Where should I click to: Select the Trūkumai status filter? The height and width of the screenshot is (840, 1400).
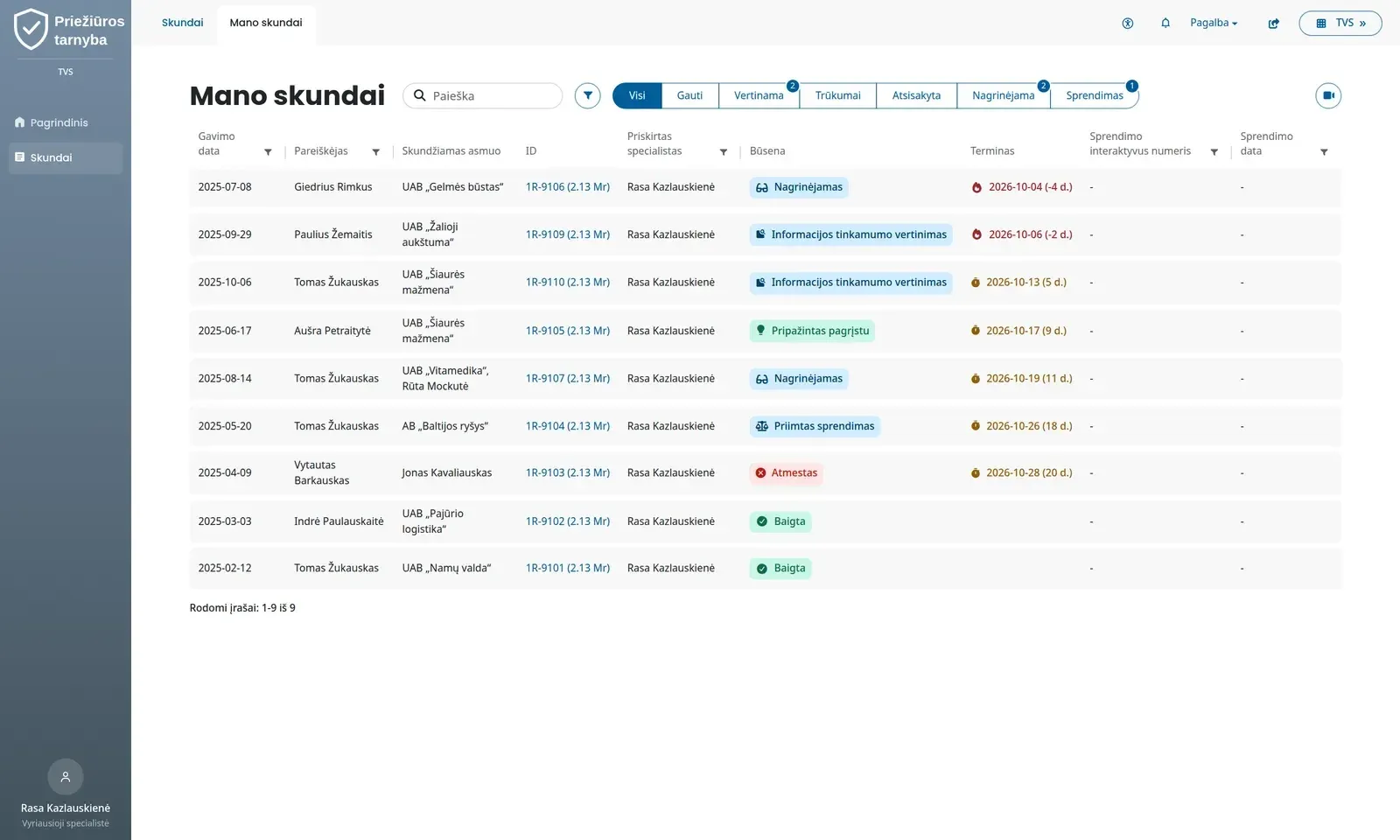click(837, 95)
